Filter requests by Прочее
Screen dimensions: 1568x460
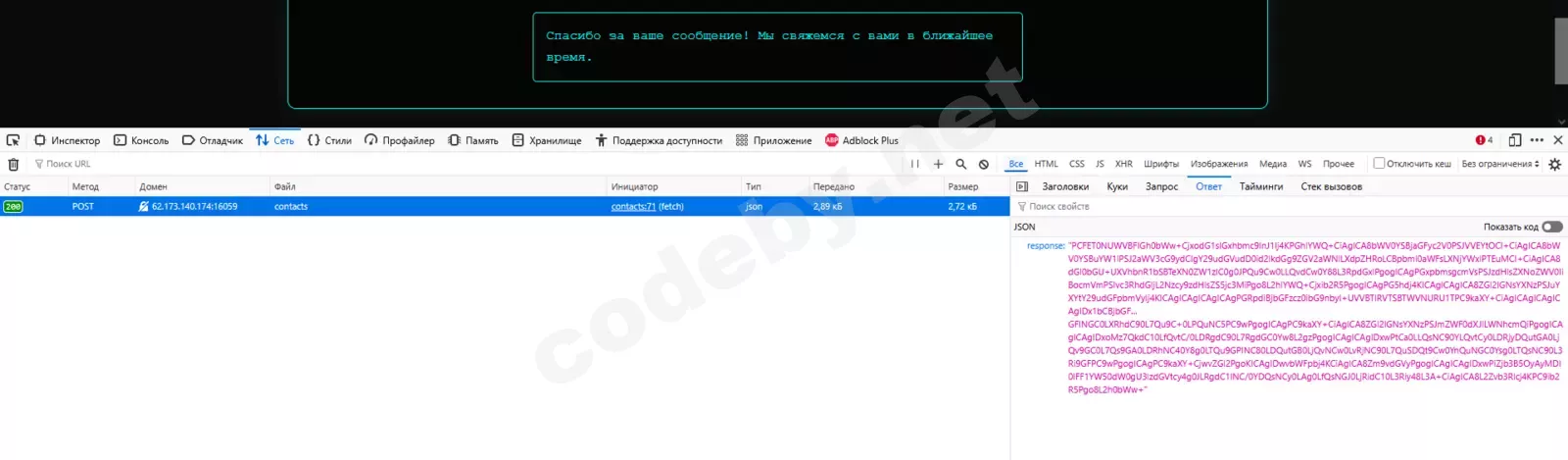tap(1339, 164)
